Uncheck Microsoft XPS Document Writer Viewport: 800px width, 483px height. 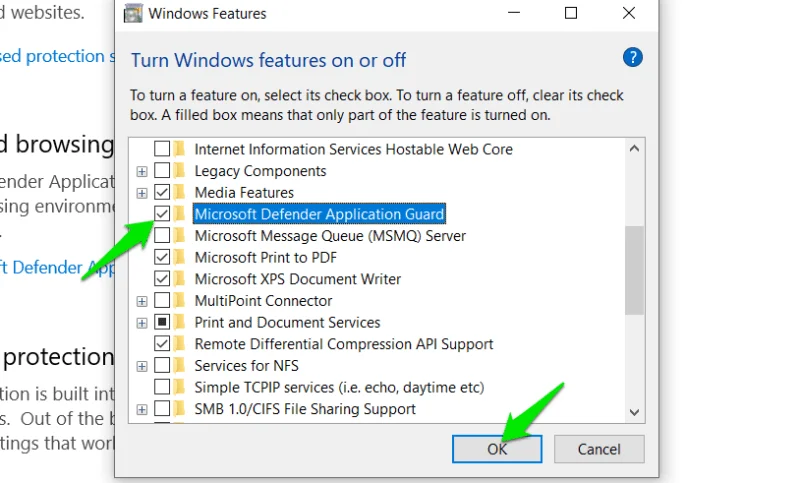click(162, 278)
